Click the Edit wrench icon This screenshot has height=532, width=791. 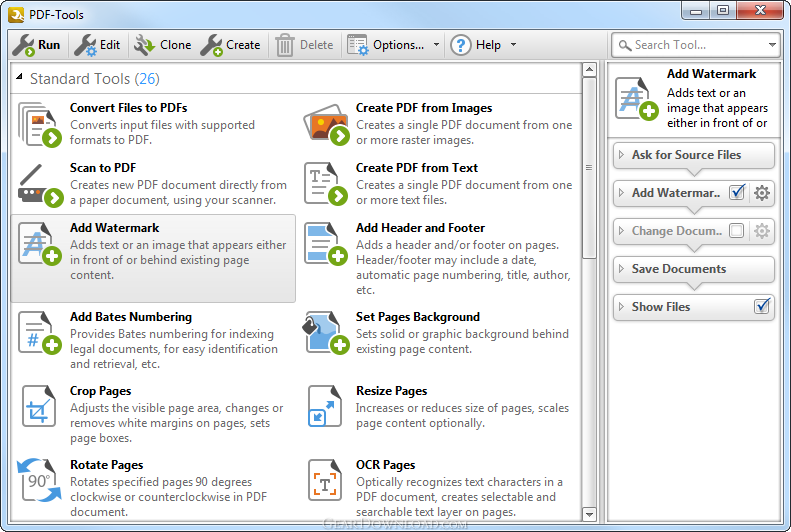(x=85, y=45)
